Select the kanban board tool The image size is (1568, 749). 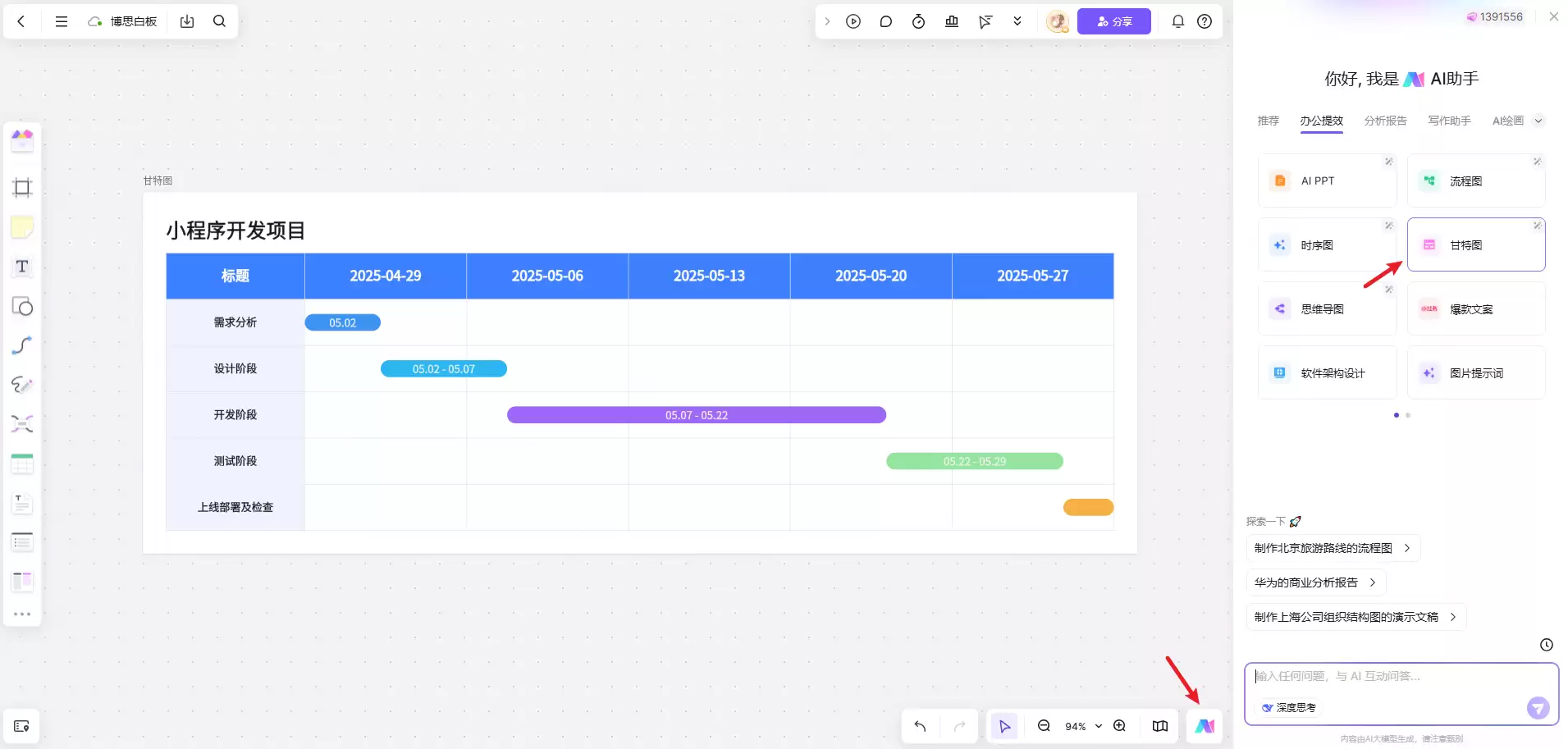[22, 582]
